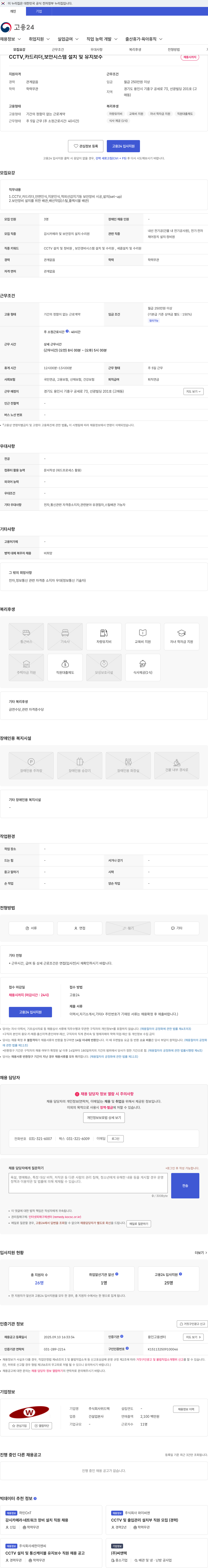Screen dimensions: 208x1568
Task: Expand the 취업지원 main menu
Action: tap(39, 39)
